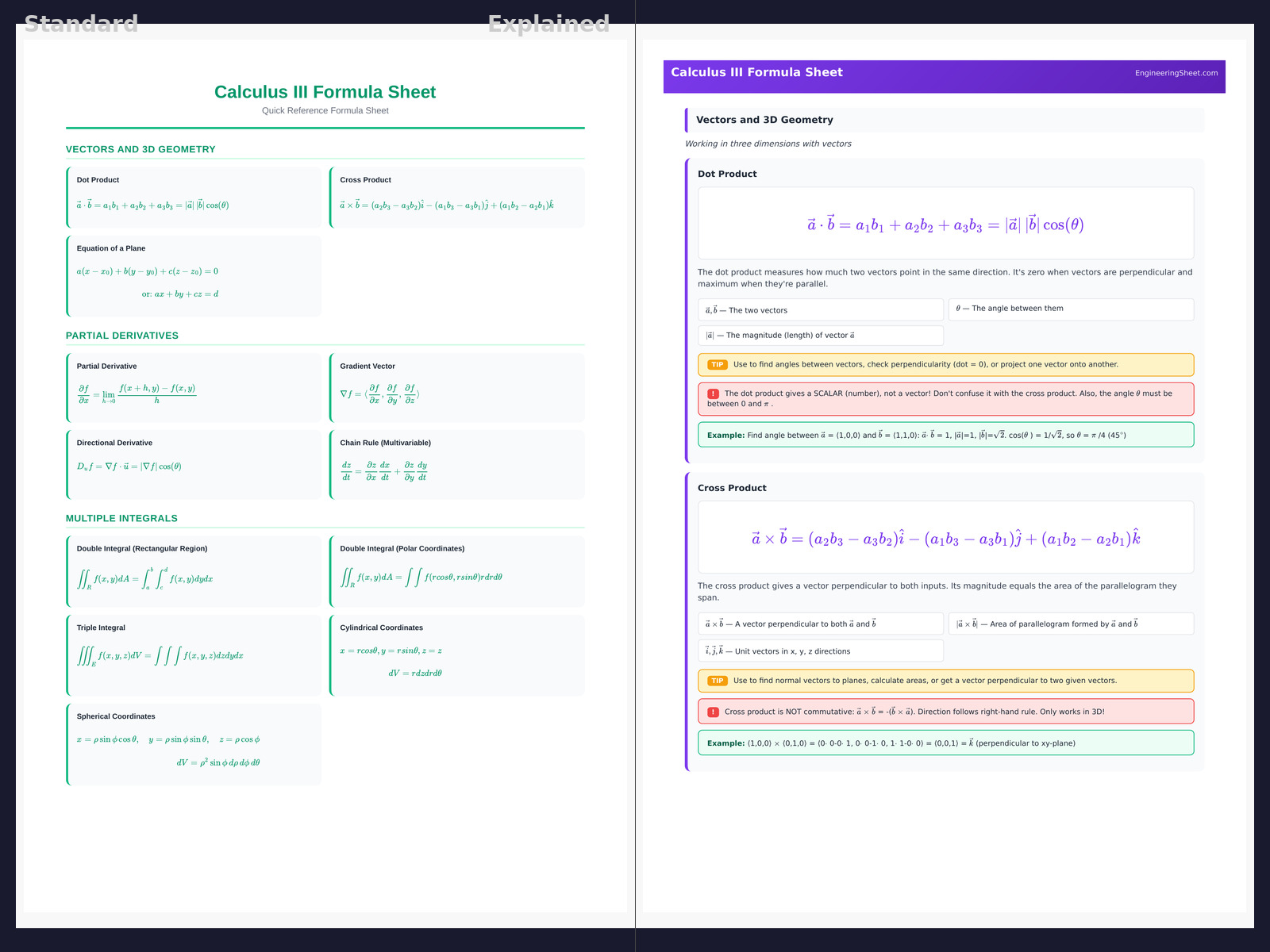This screenshot has width=1270, height=952.
Task: Click the Chain Rule (Multivariable) card
Action: pos(457,464)
